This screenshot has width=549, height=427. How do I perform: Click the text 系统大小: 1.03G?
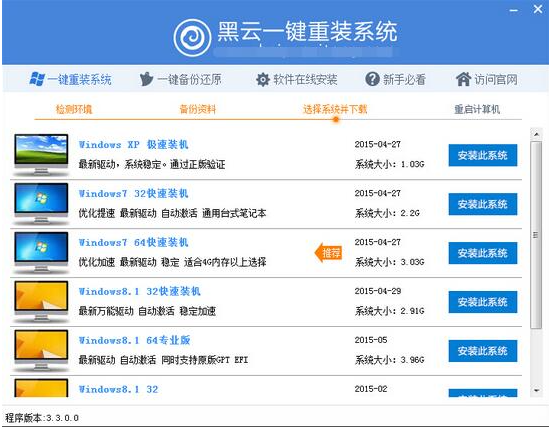pyautogui.click(x=389, y=164)
